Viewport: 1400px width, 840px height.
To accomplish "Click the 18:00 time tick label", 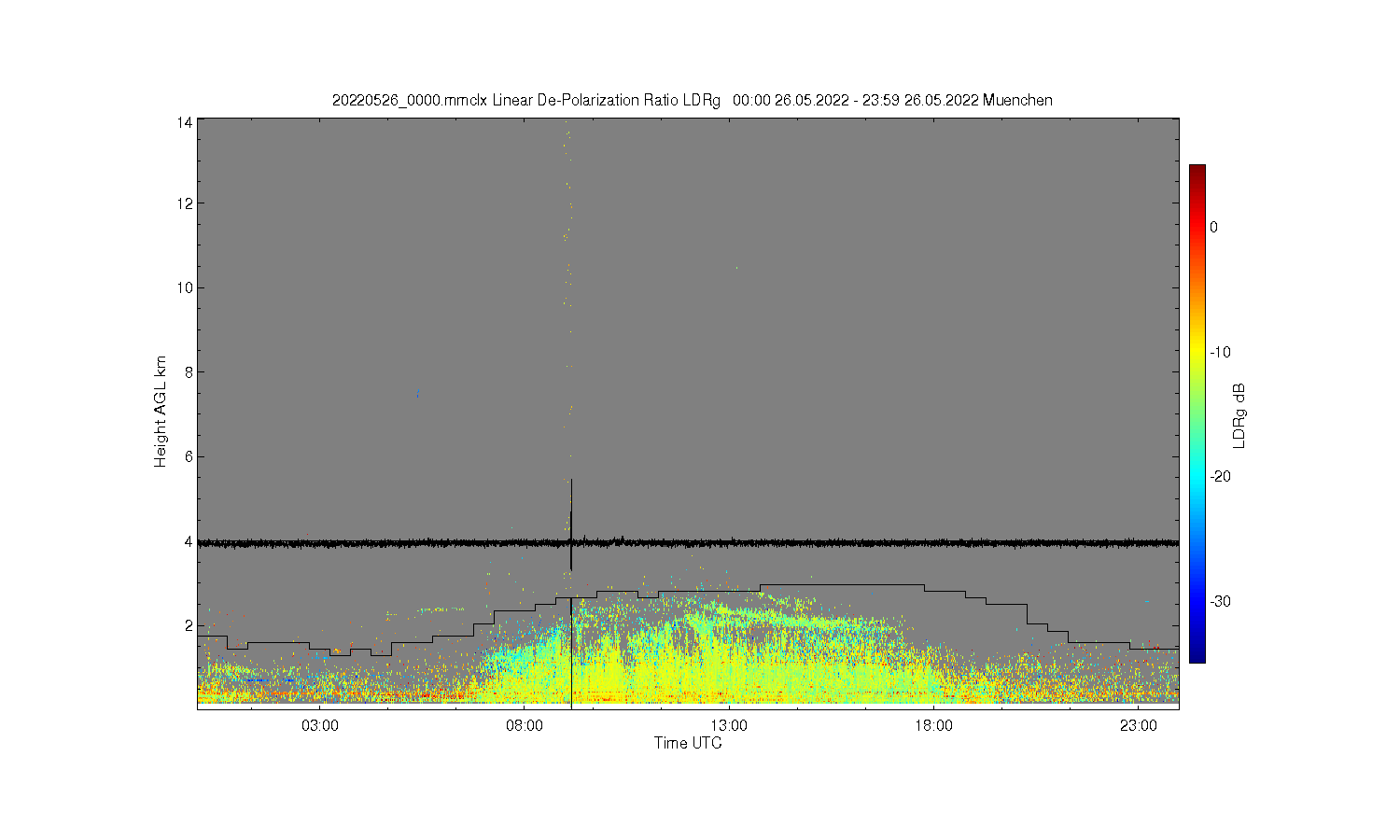I will click(933, 725).
